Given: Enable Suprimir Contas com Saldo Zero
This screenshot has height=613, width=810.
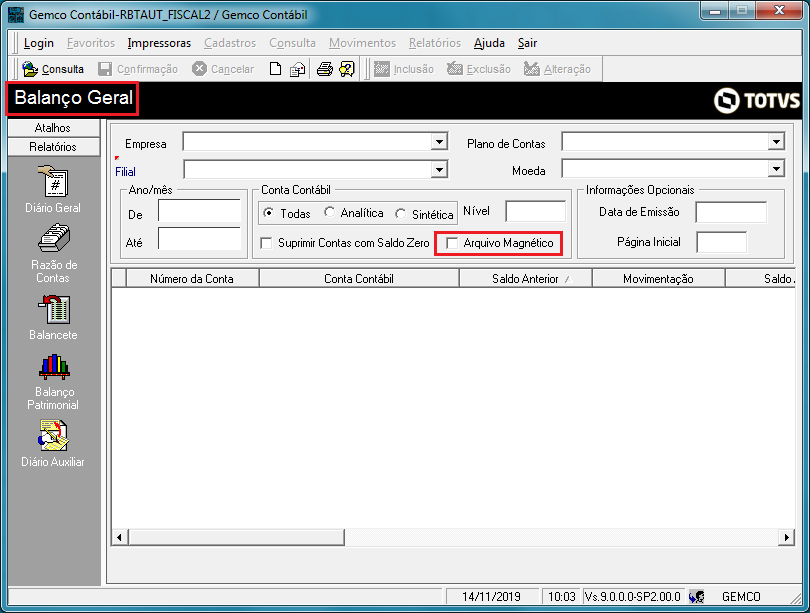Looking at the screenshot, I should click(x=267, y=243).
